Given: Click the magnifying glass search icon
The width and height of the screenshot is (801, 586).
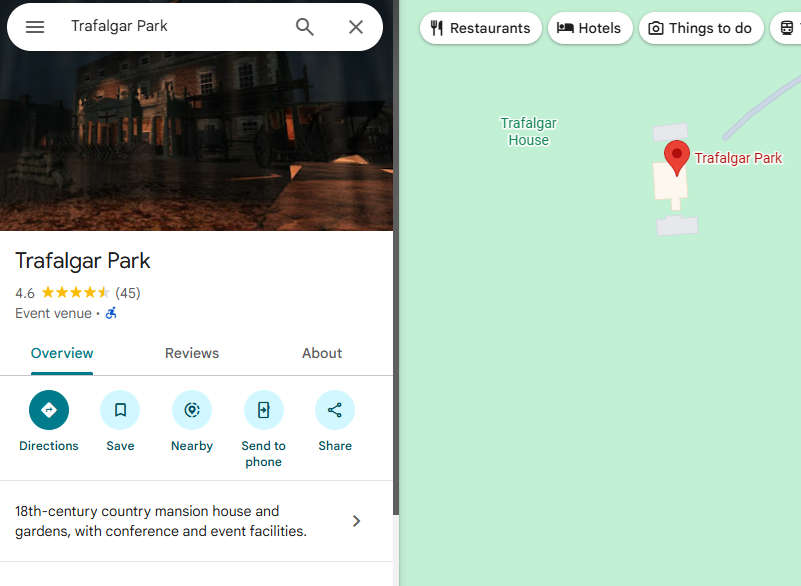Looking at the screenshot, I should 304,27.
